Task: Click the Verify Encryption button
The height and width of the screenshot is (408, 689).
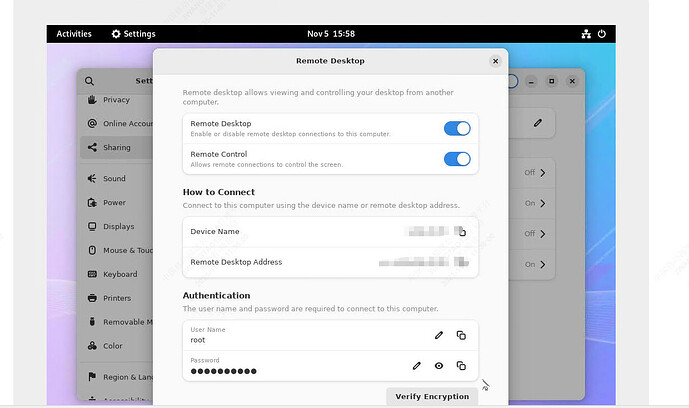Action: pos(431,397)
